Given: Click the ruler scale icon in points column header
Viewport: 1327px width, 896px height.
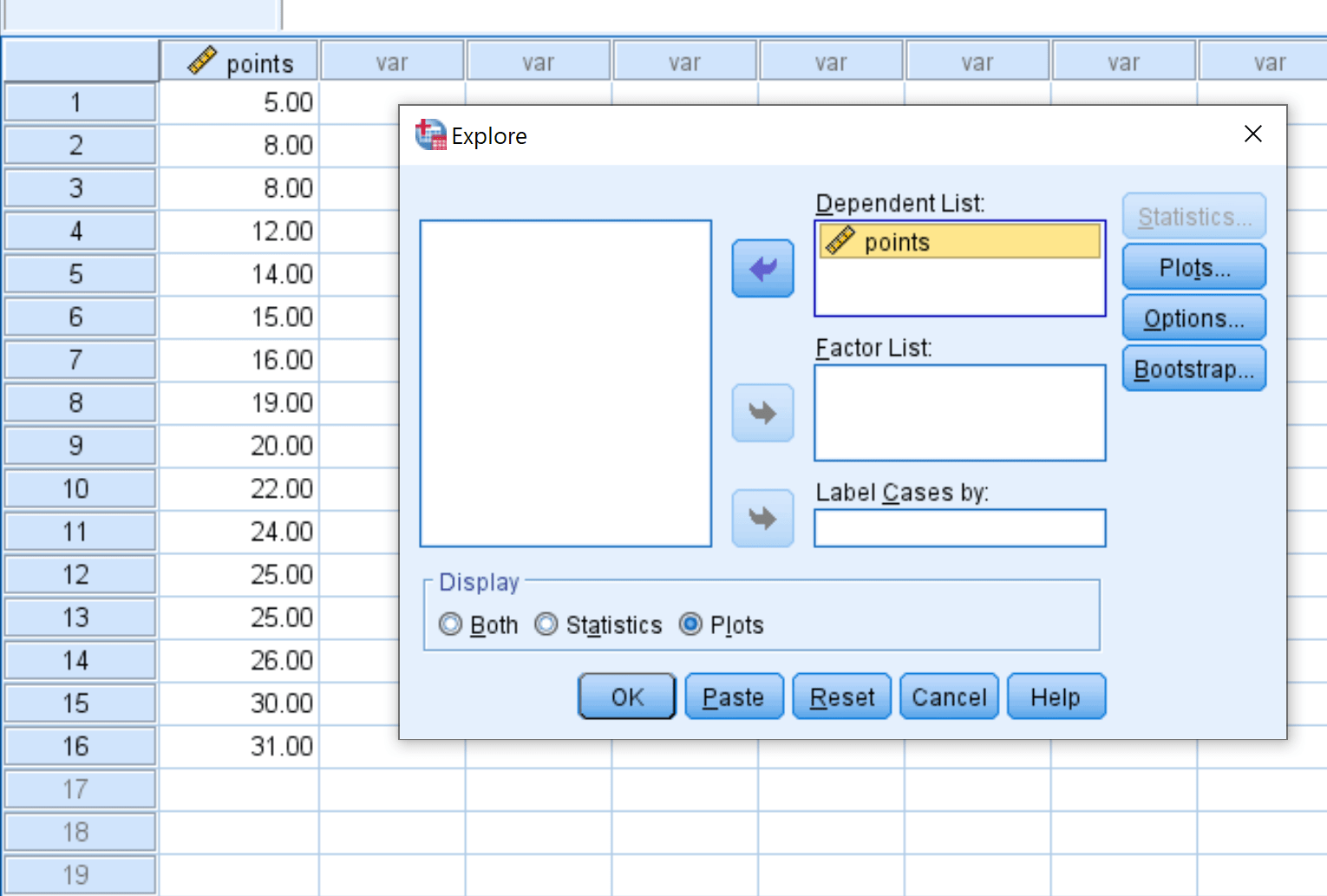Looking at the screenshot, I should coord(204,61).
